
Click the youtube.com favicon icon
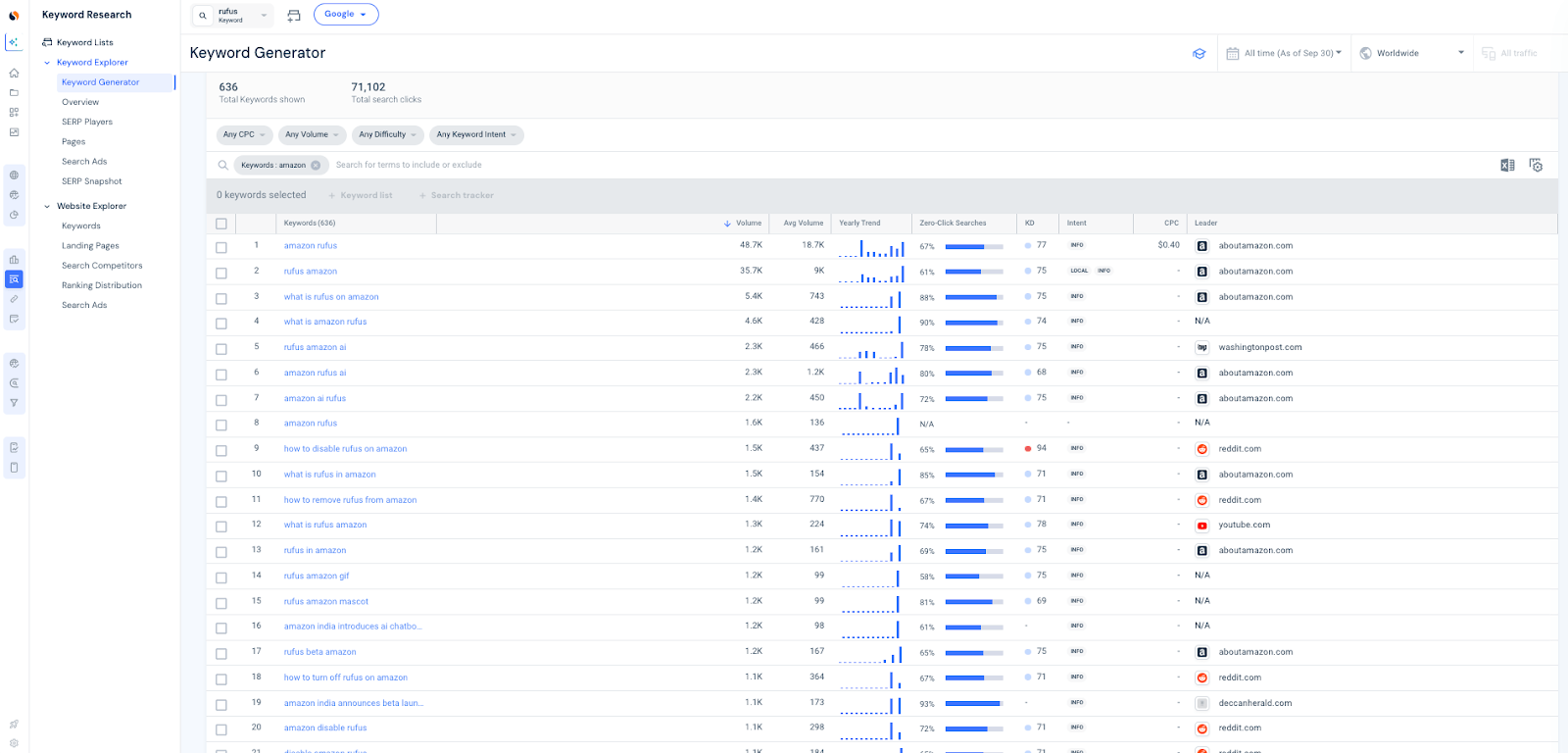pos(1201,526)
